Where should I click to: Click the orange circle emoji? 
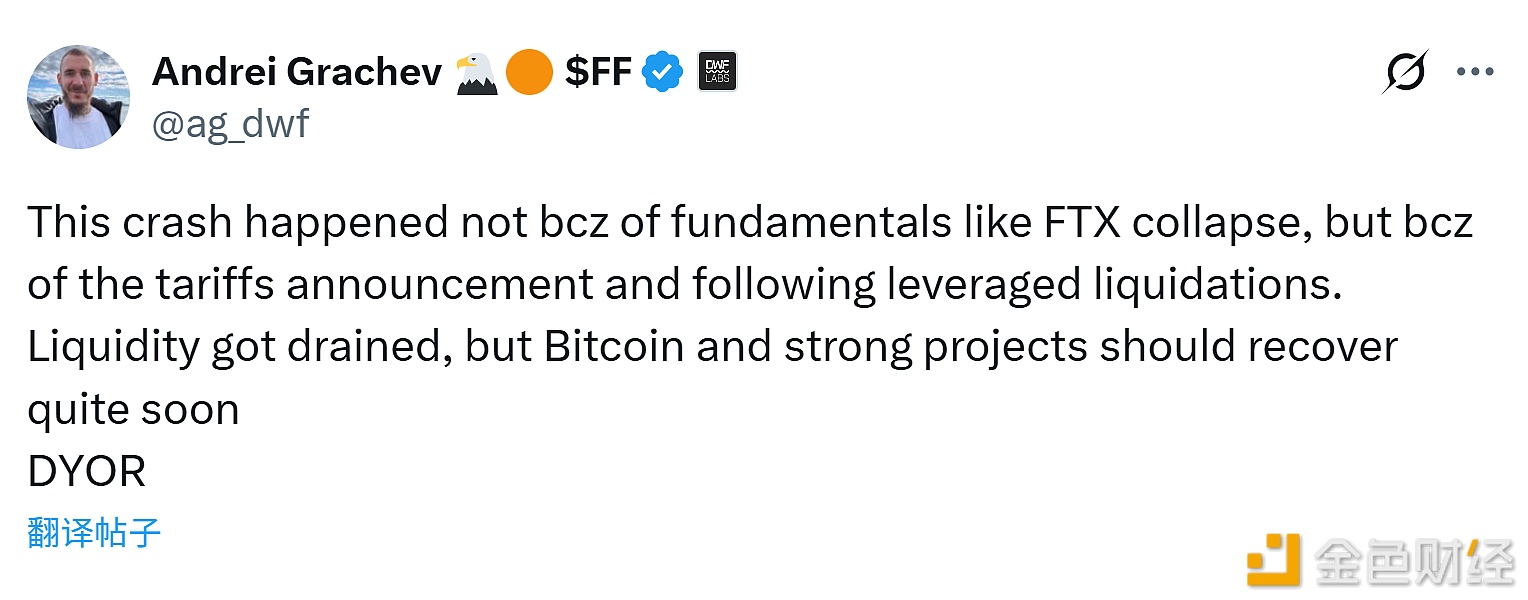tap(529, 73)
